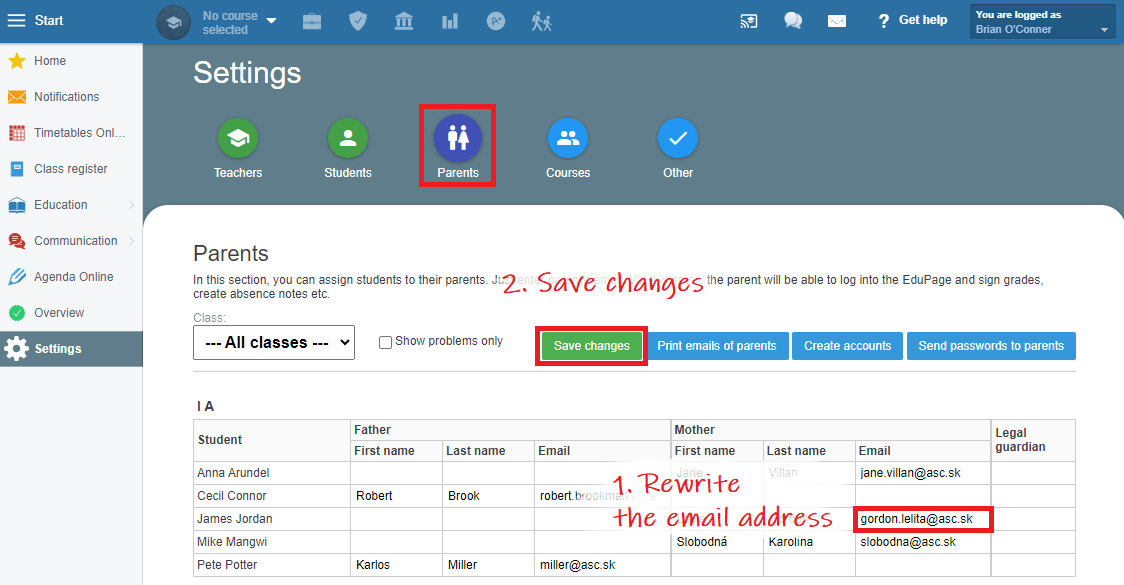Click the bar chart icon in top bar
The height and width of the screenshot is (585, 1124).
pos(450,21)
